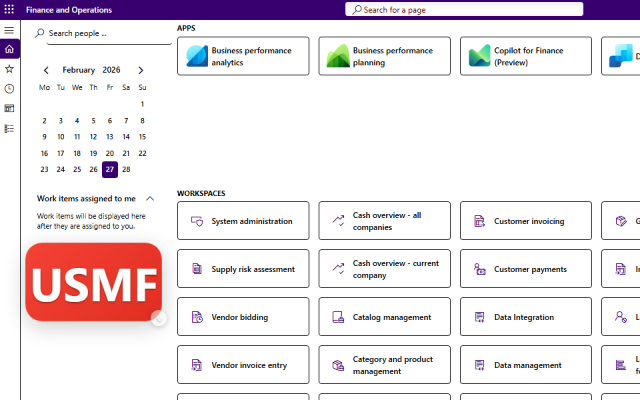Image resolution: width=640 pixels, height=400 pixels.
Task: Select February 20 in the calendar
Action: (x=110, y=153)
